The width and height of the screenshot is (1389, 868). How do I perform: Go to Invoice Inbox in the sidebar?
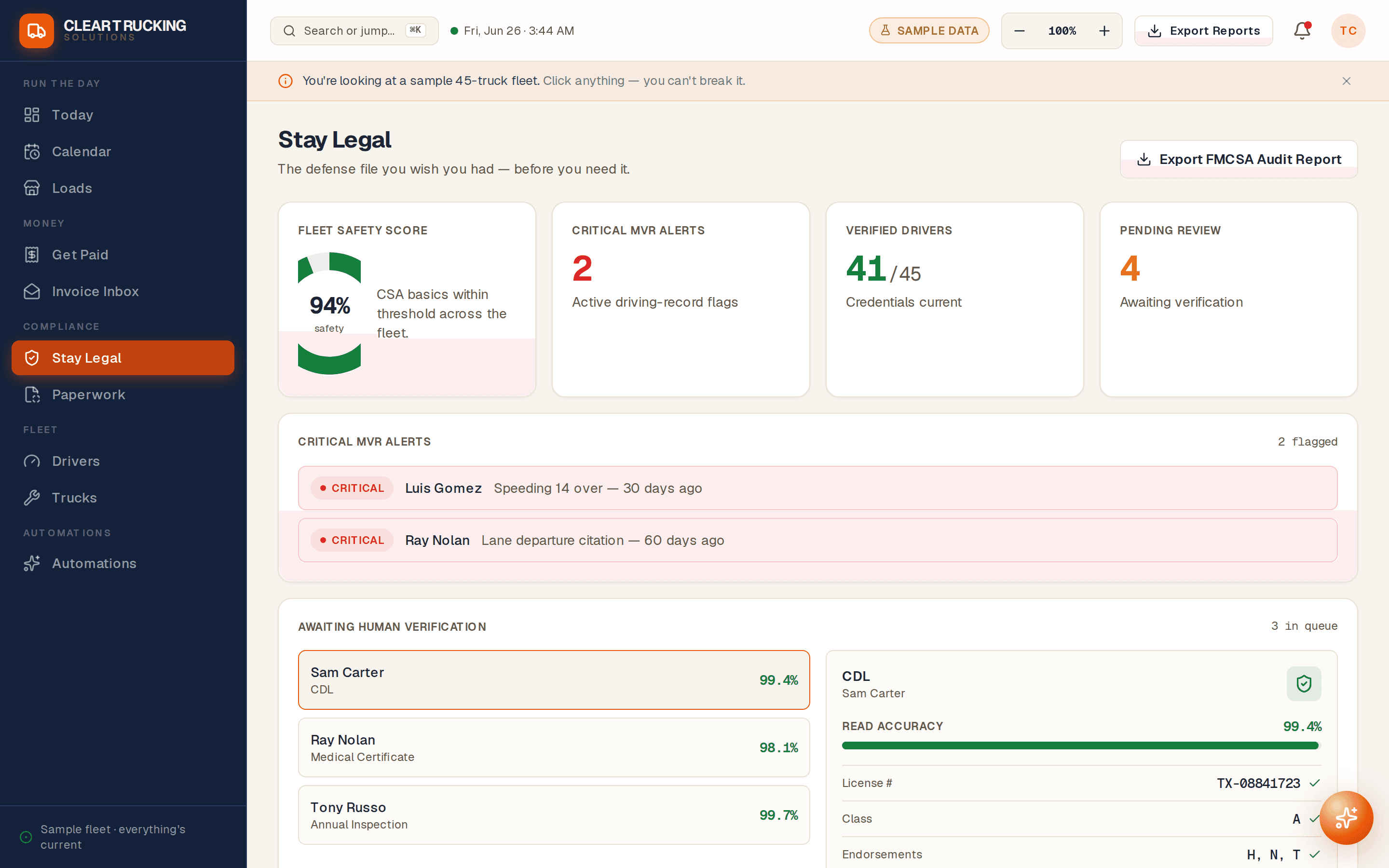(x=123, y=292)
